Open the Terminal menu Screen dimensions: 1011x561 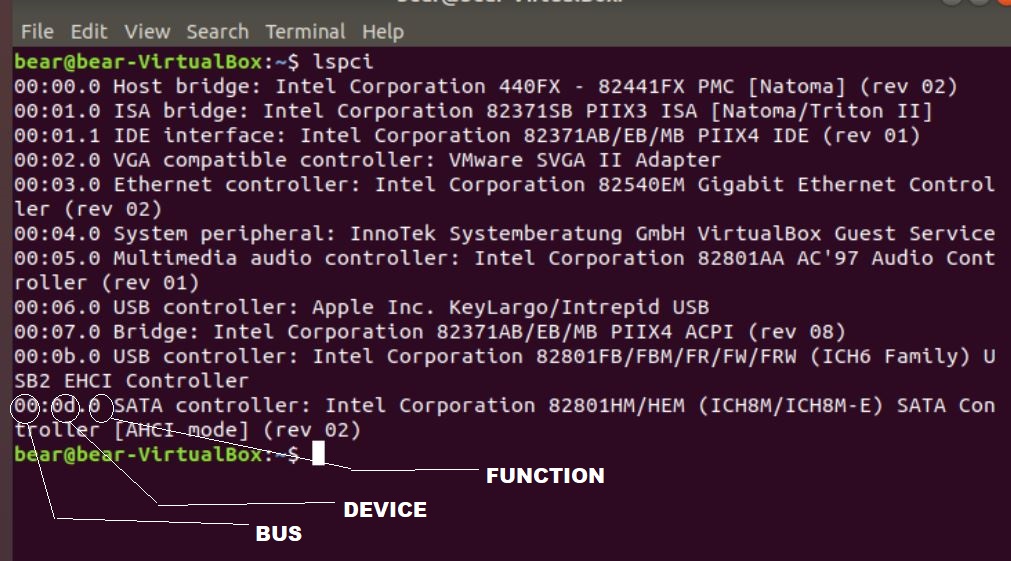(305, 32)
